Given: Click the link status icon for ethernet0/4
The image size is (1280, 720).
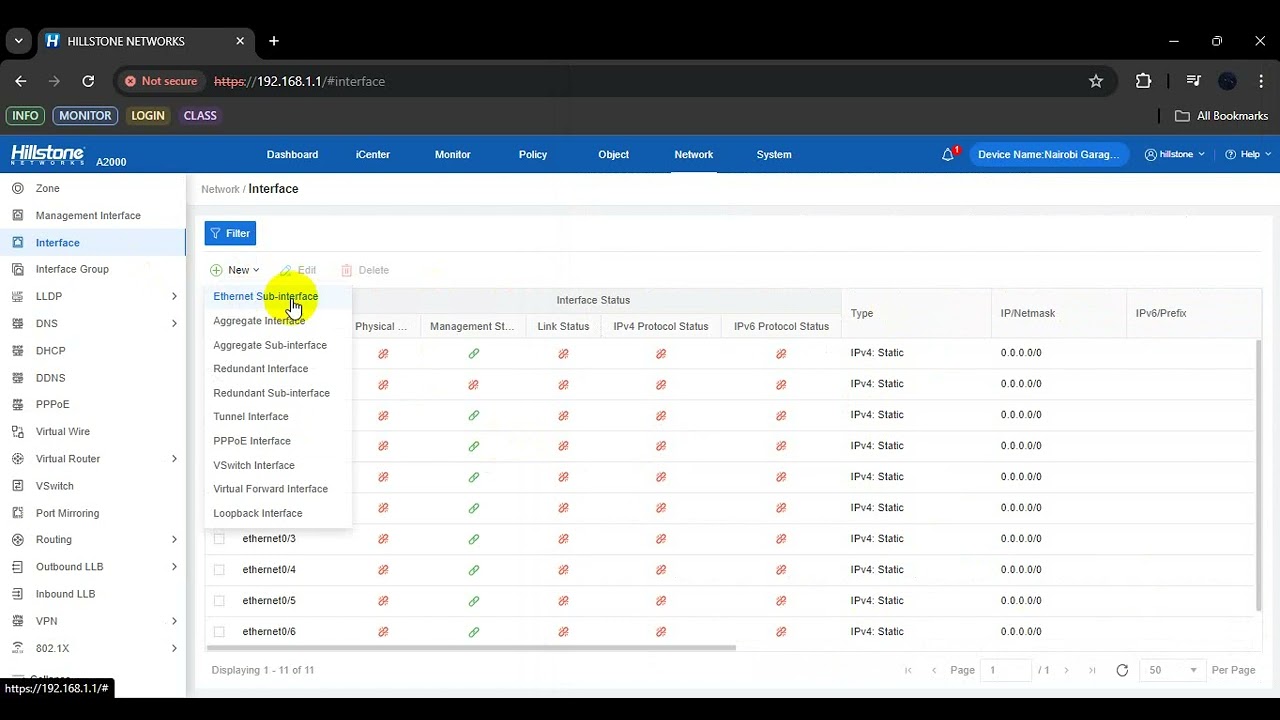Looking at the screenshot, I should tap(563, 570).
